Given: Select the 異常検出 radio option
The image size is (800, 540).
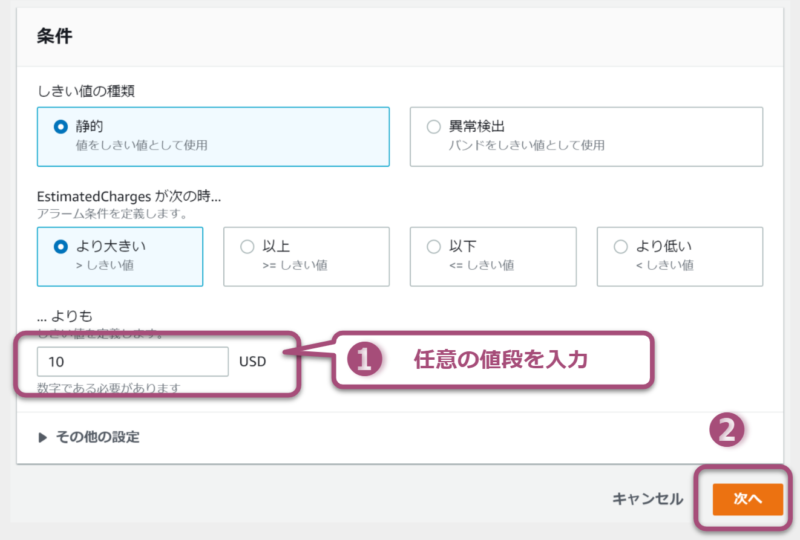Looking at the screenshot, I should pos(433,127).
